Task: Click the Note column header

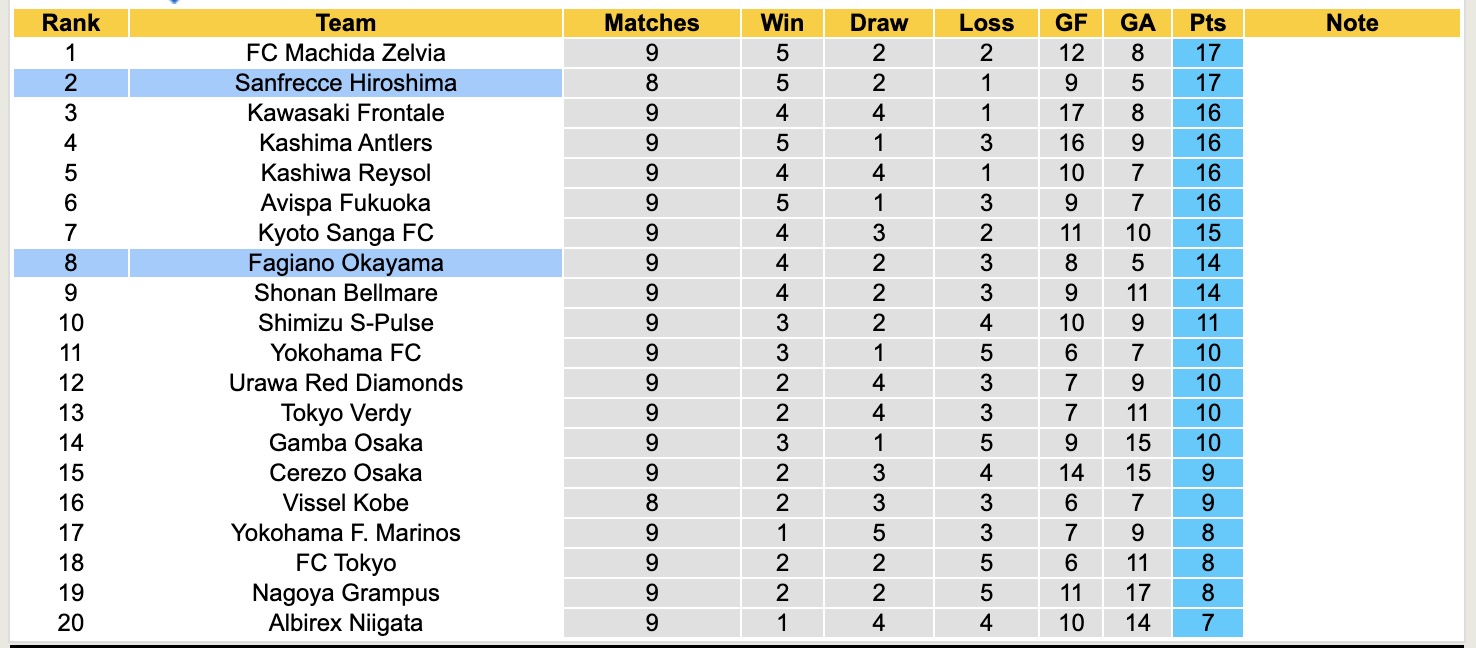Action: click(x=1352, y=23)
